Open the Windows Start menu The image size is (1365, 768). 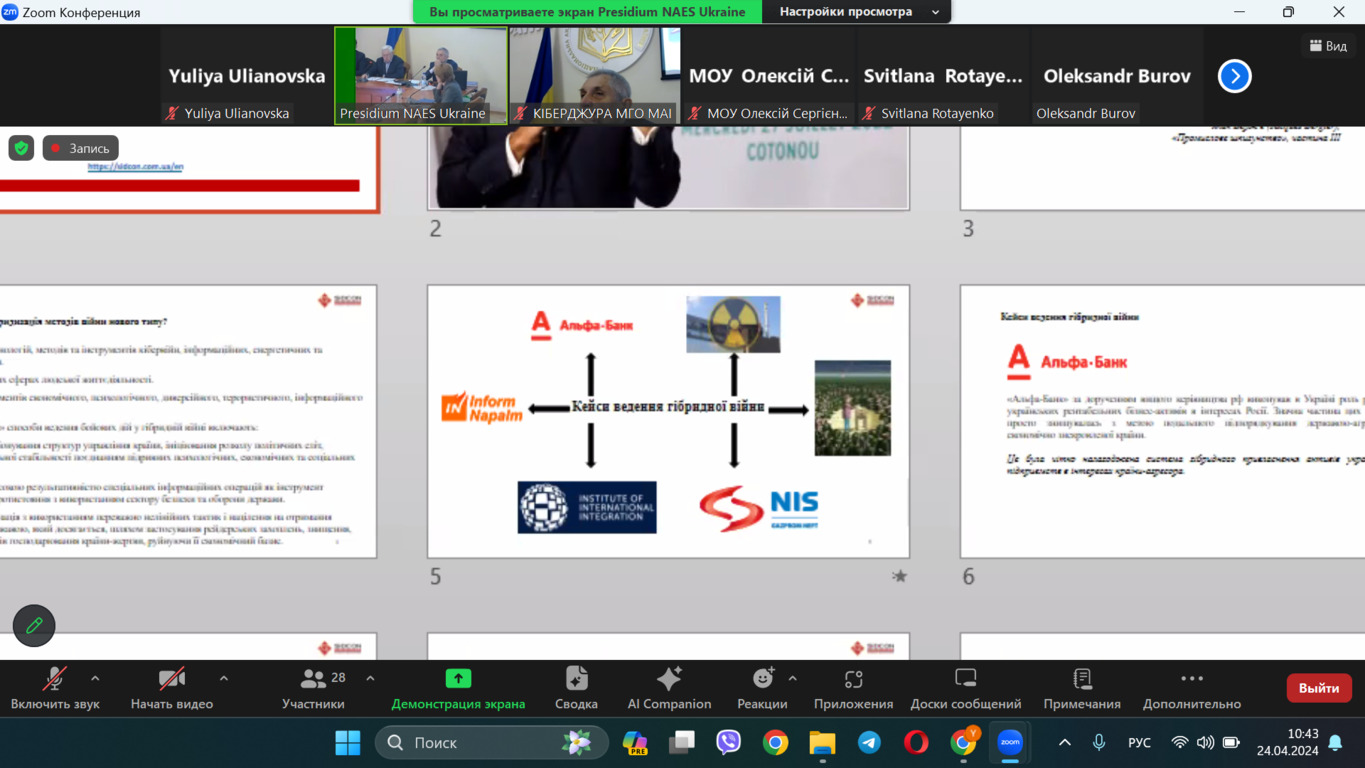(x=347, y=743)
